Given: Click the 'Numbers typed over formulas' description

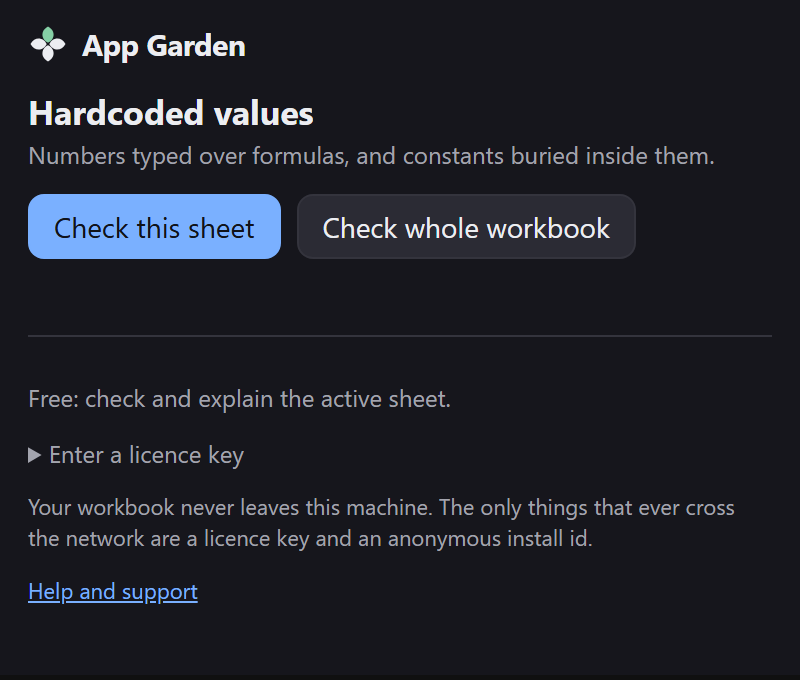Looking at the screenshot, I should pos(371,156).
